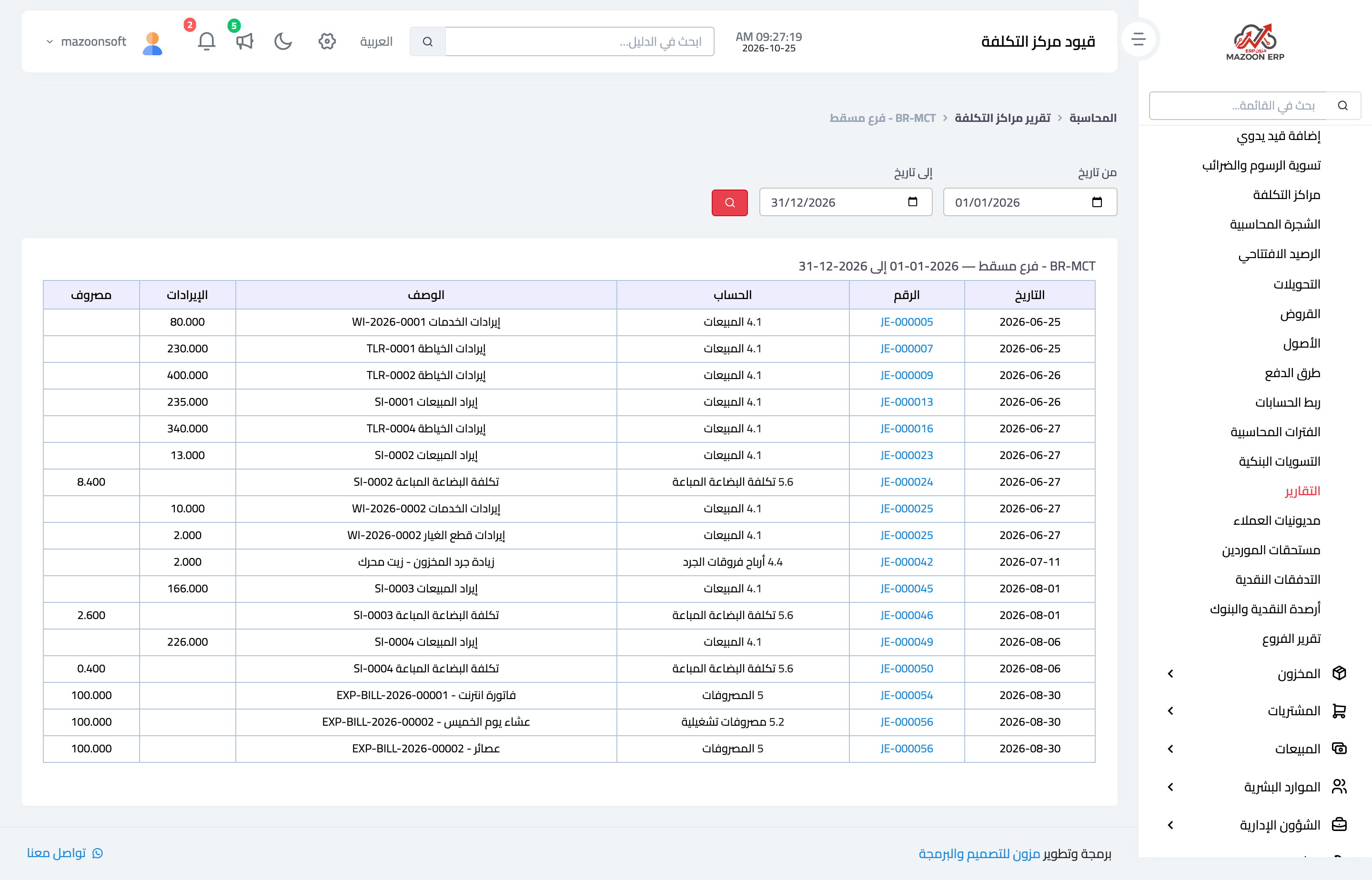
Task: Open the notifications bell icon
Action: point(206,41)
